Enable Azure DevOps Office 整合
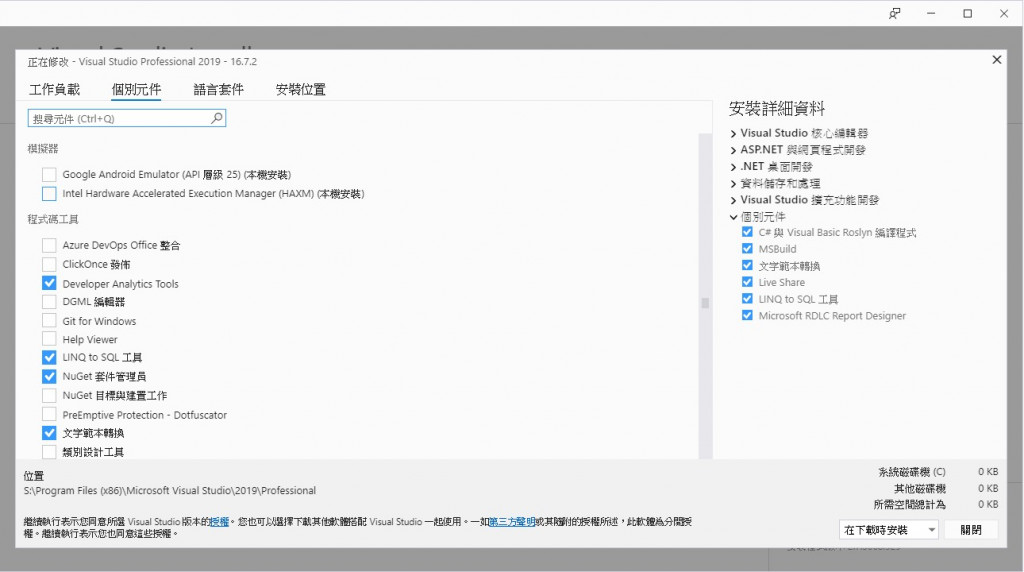Viewport: 1024px width, 572px height. (x=49, y=245)
